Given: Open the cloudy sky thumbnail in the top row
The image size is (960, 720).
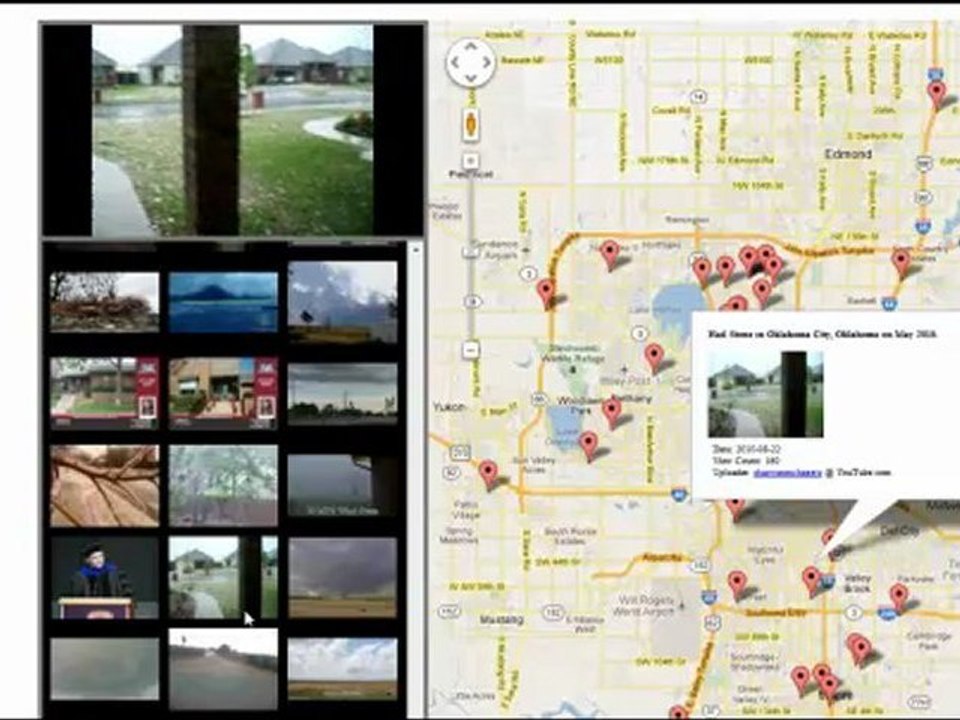Looking at the screenshot, I should [342, 302].
